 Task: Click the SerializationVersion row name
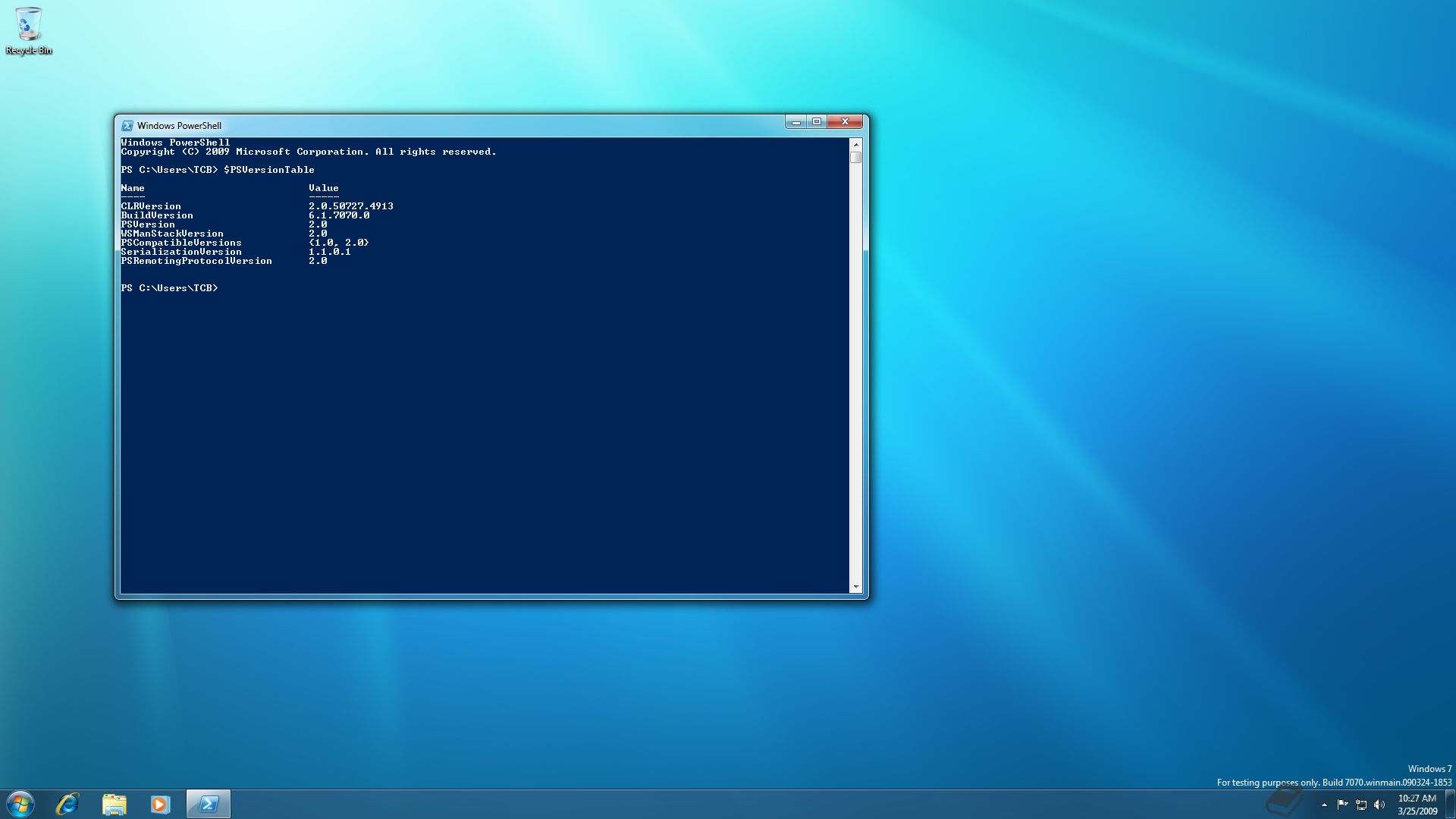coord(181,252)
